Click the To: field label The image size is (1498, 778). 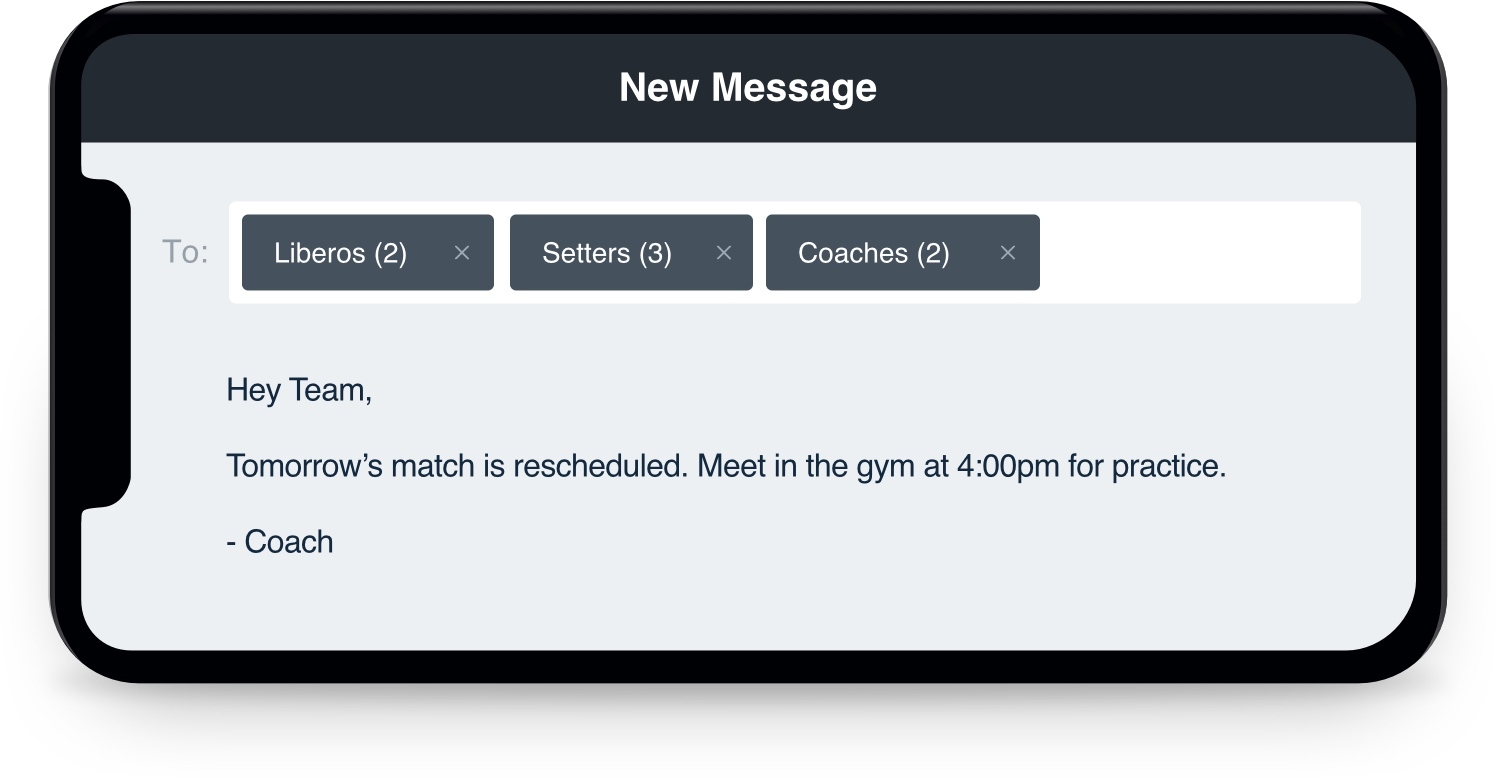185,252
